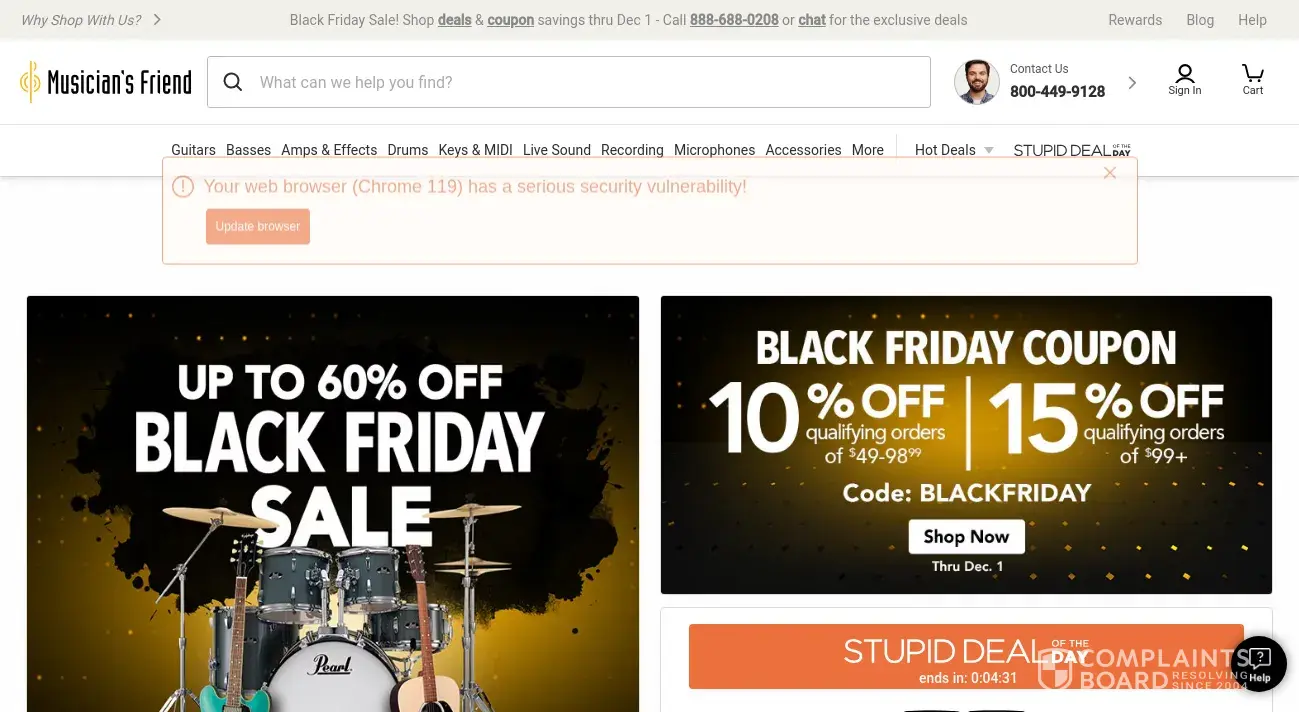
Task: Open the Help chat bubble widget
Action: [1258, 663]
